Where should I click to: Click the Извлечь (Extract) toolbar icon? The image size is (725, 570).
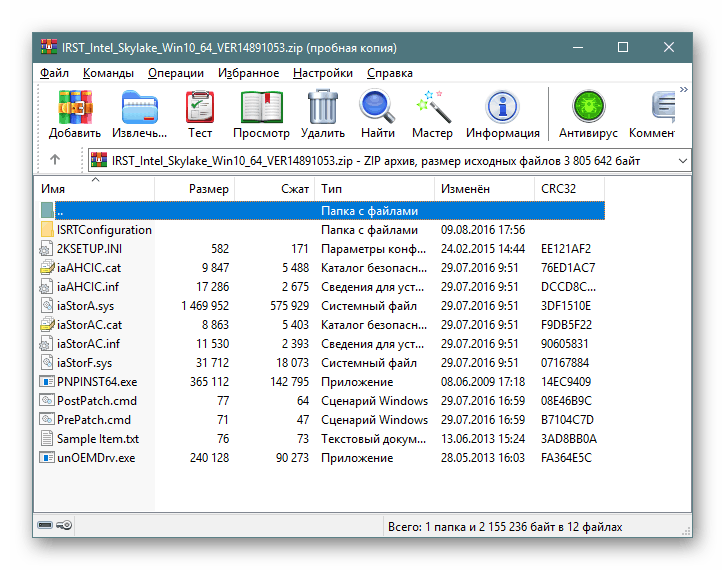[140, 108]
